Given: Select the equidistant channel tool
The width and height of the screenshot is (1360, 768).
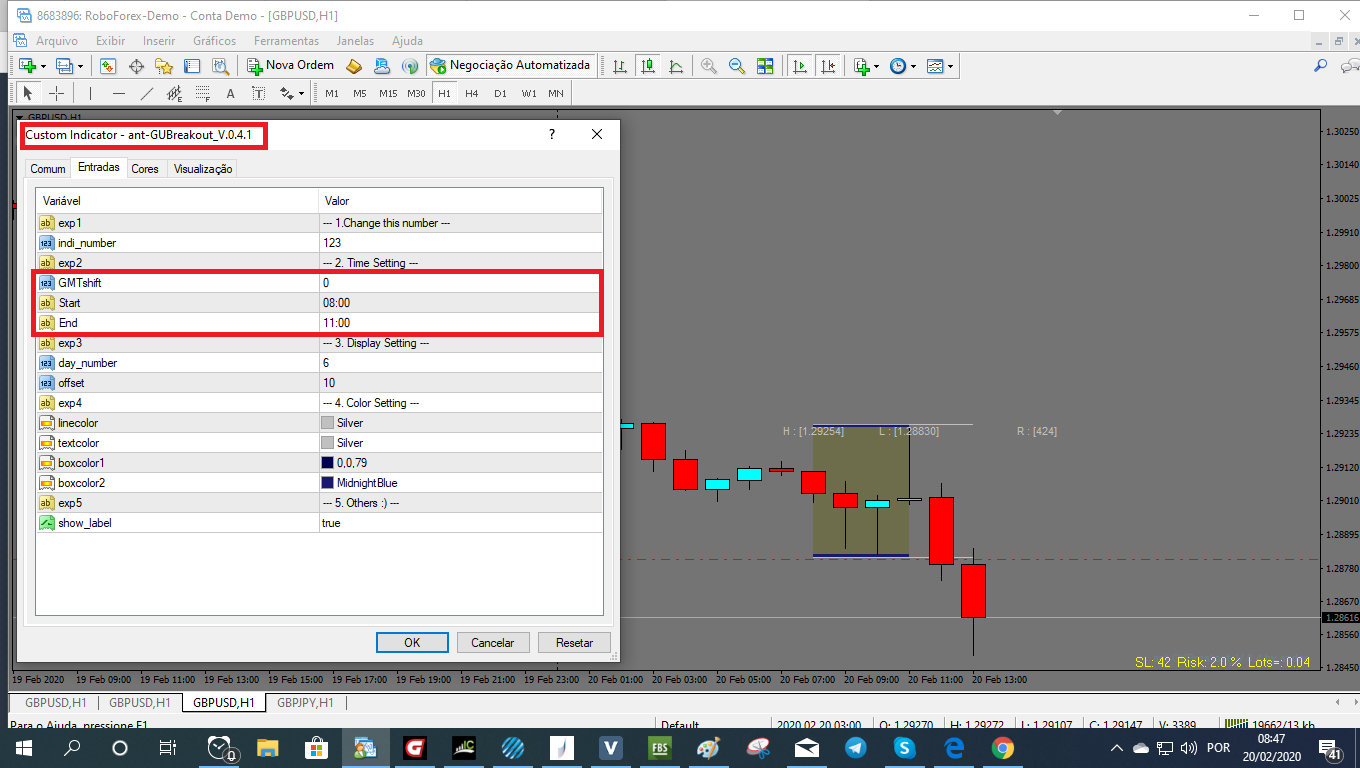Looking at the screenshot, I should pos(175,93).
